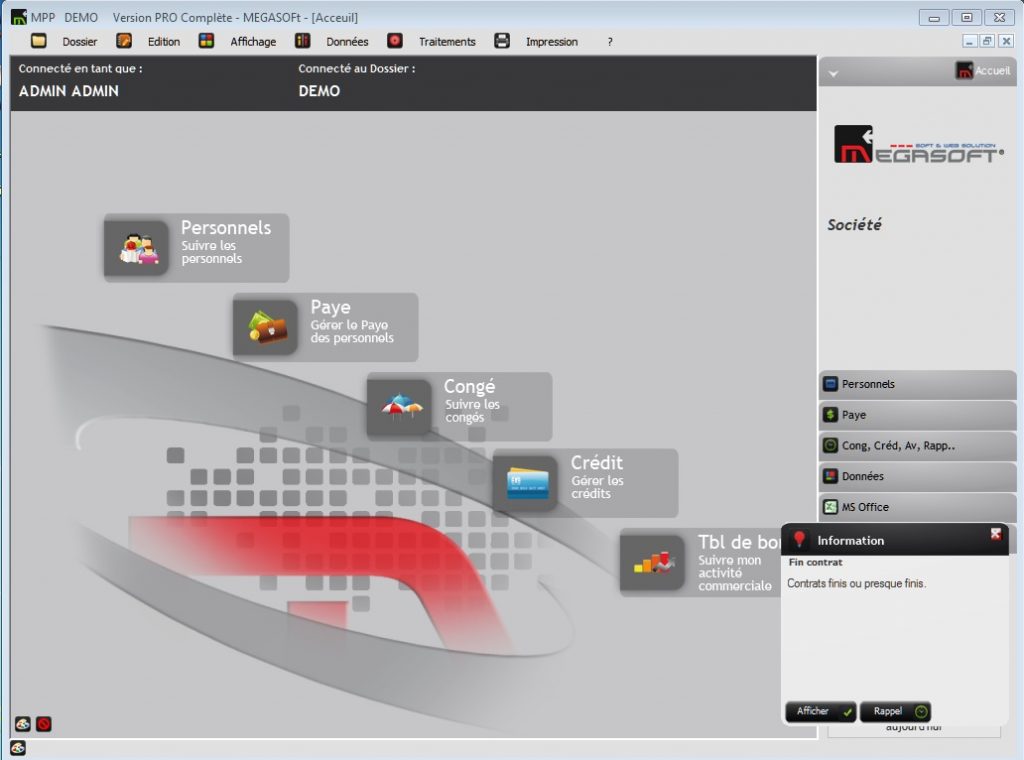Expand the Personnels sidebar section
This screenshot has height=760, width=1024.
pyautogui.click(x=917, y=384)
